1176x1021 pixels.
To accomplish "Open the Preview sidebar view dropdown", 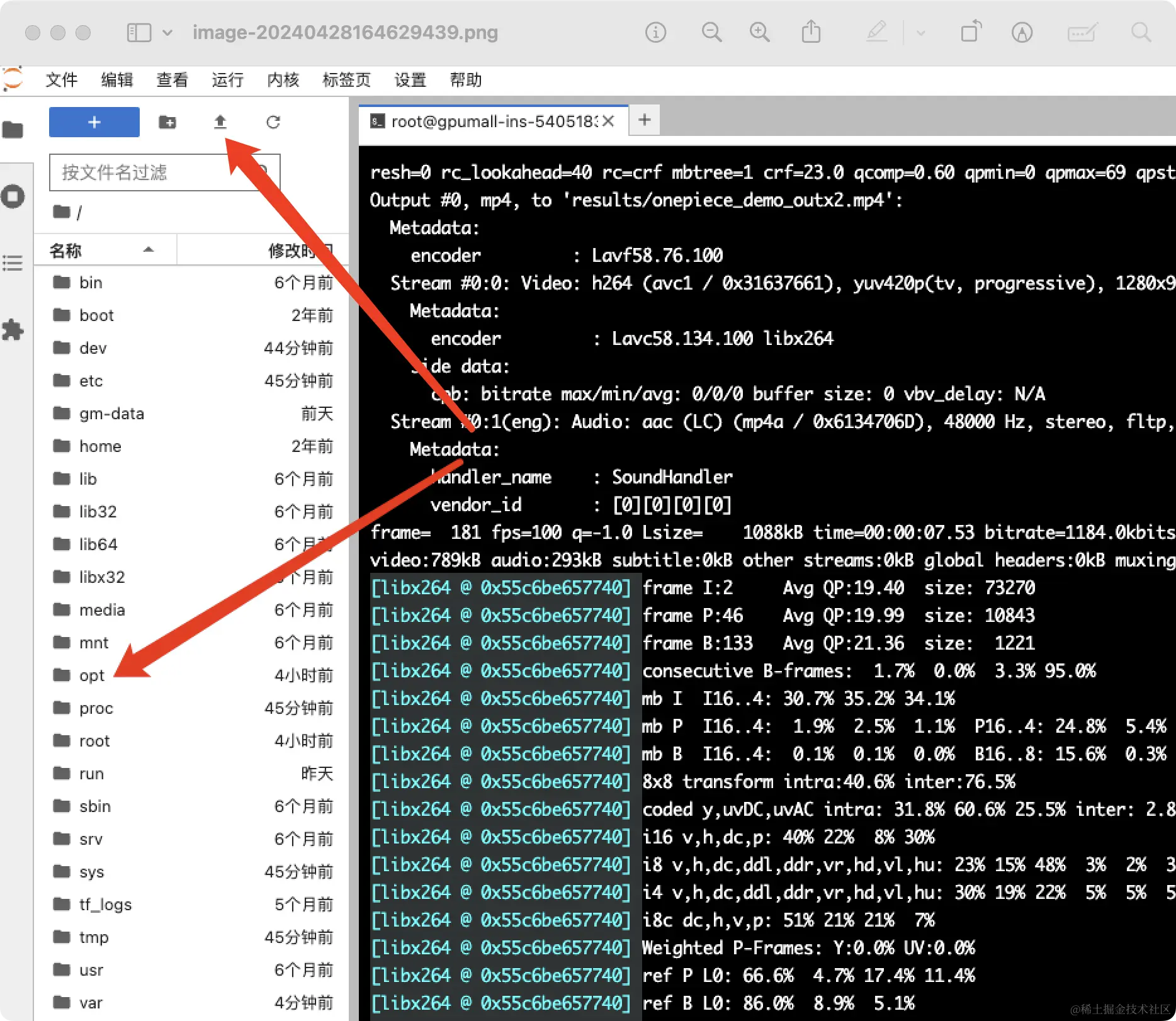I will [167, 32].
